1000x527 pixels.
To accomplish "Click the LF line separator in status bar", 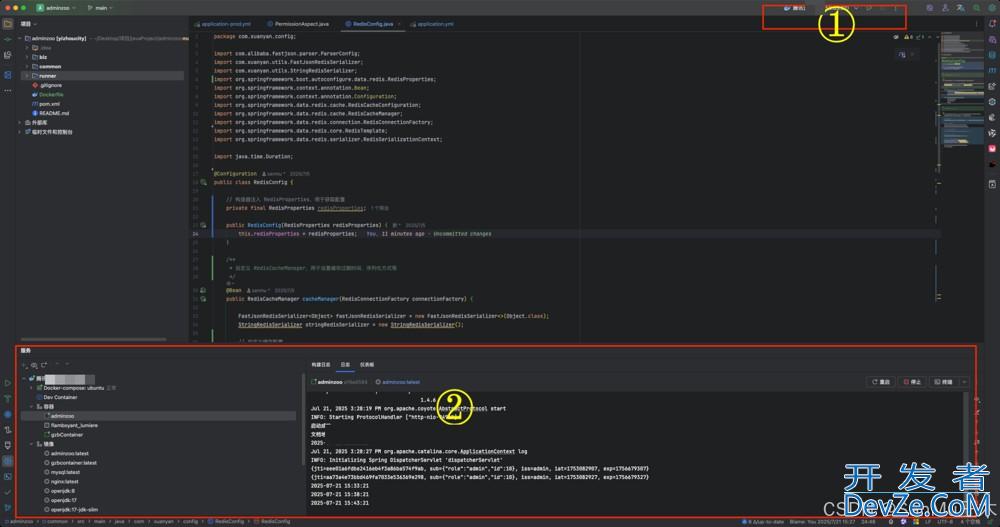I will [x=928, y=522].
